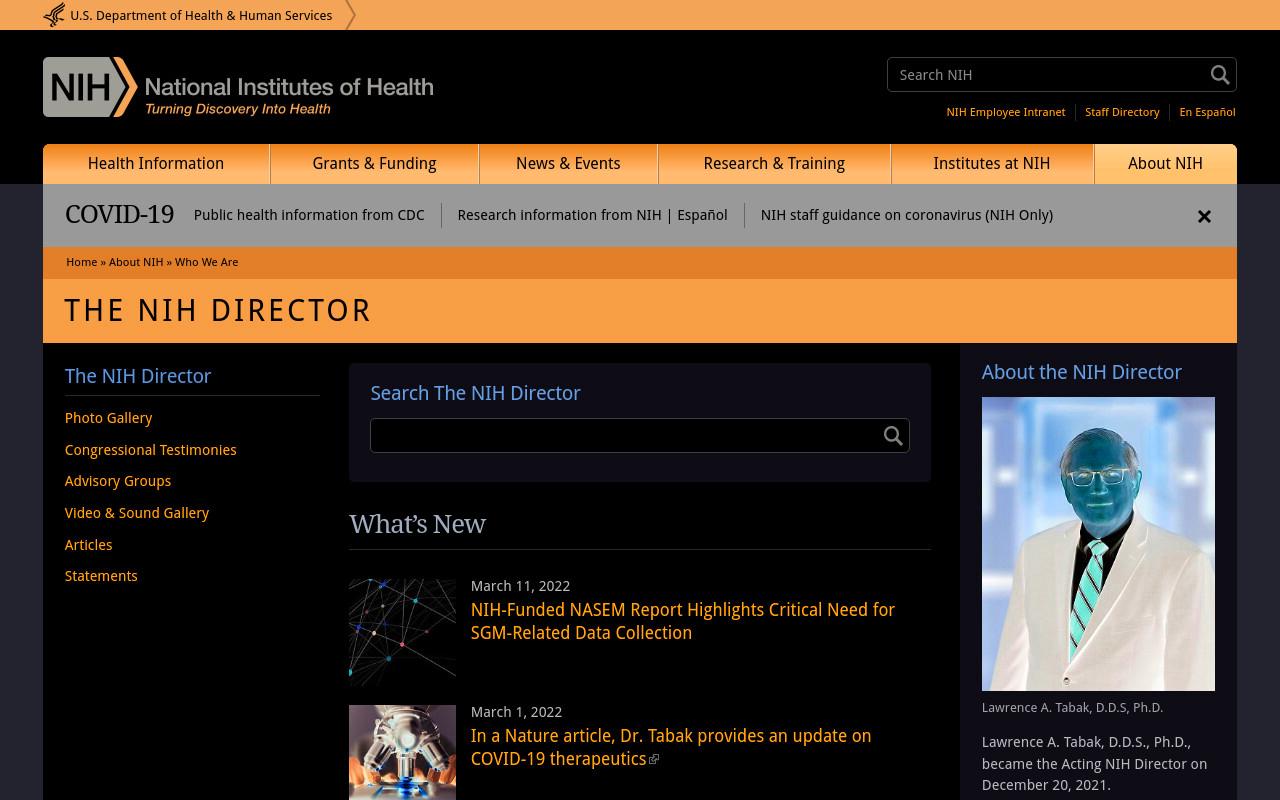This screenshot has width=1280, height=800.
Task: Open Video & Sound Gallery in sidebar
Action: pyautogui.click(x=137, y=513)
